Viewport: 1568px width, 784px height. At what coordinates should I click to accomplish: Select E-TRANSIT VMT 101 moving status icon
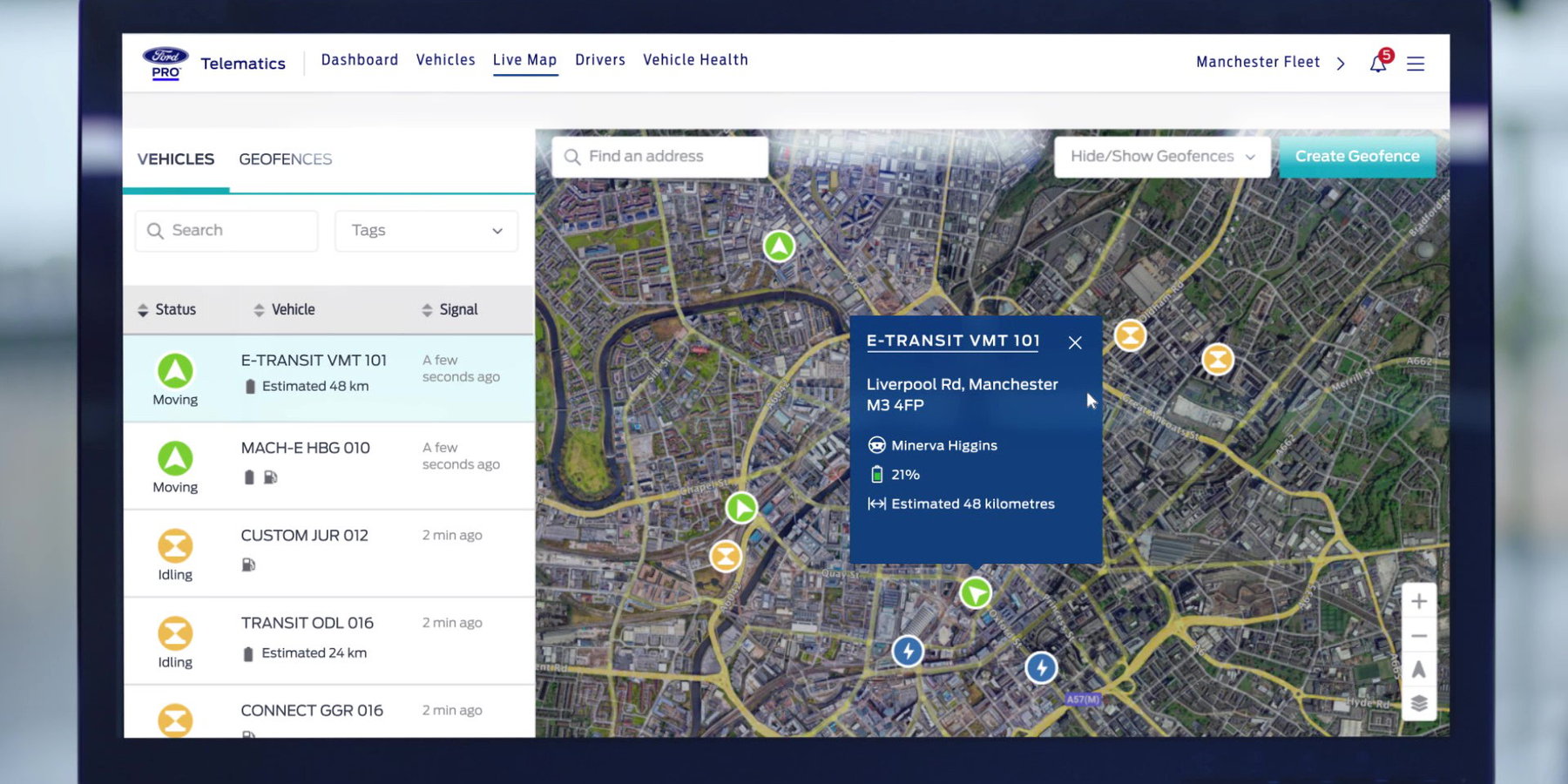point(175,371)
